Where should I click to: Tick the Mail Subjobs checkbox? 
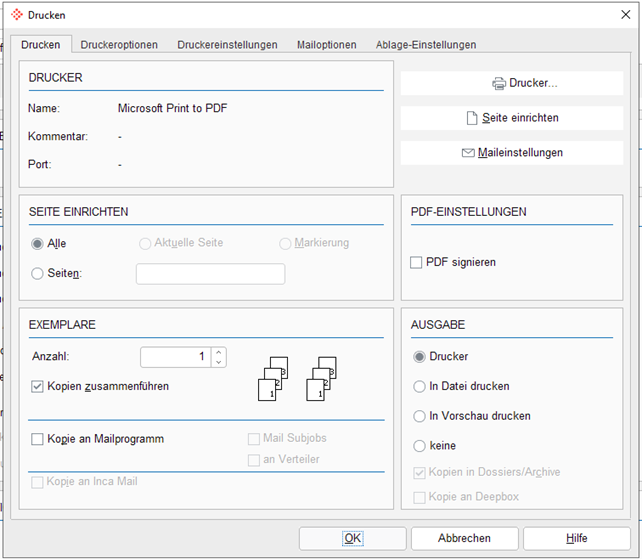(x=254, y=439)
